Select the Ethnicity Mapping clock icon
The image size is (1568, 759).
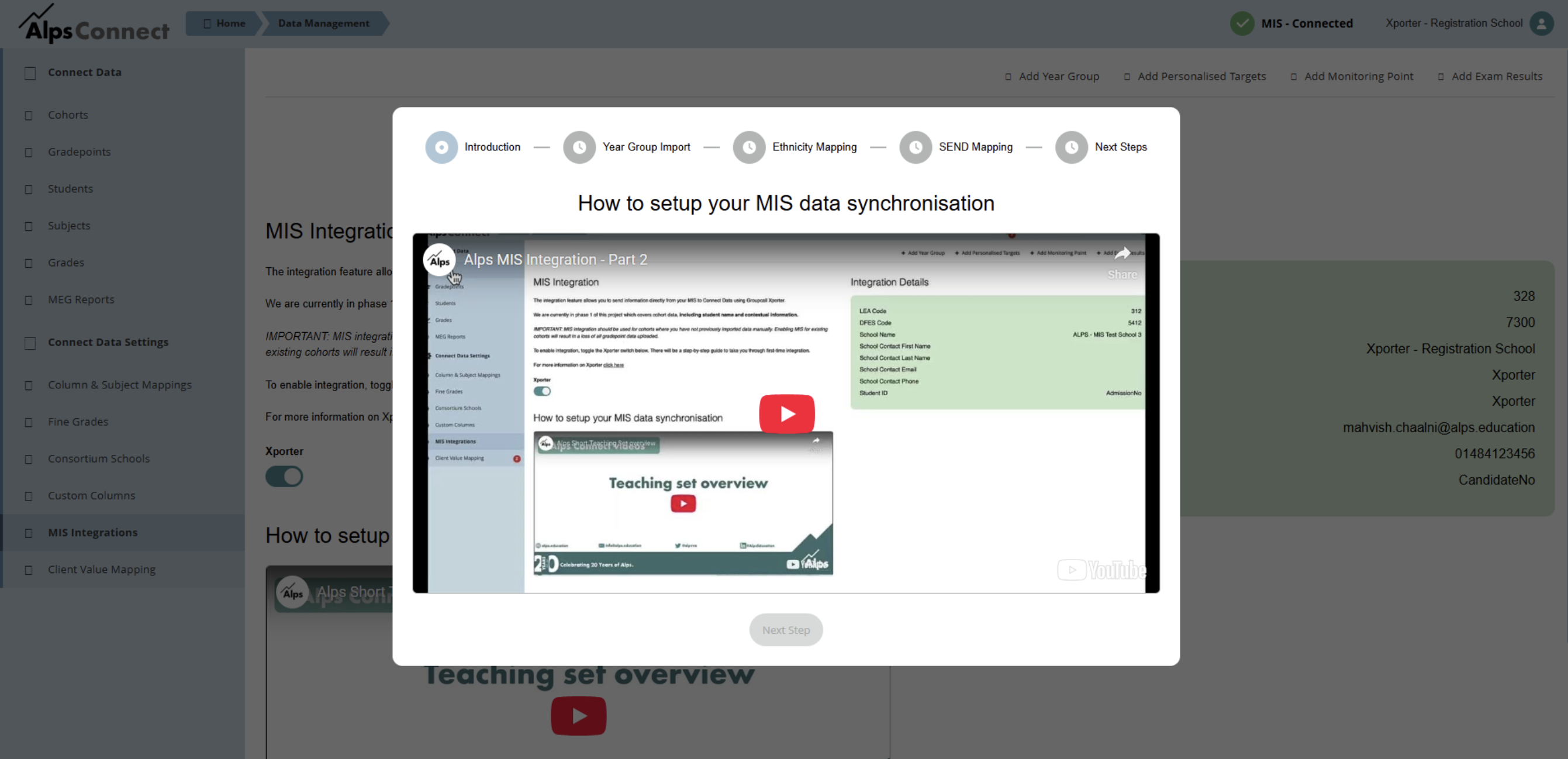[750, 147]
